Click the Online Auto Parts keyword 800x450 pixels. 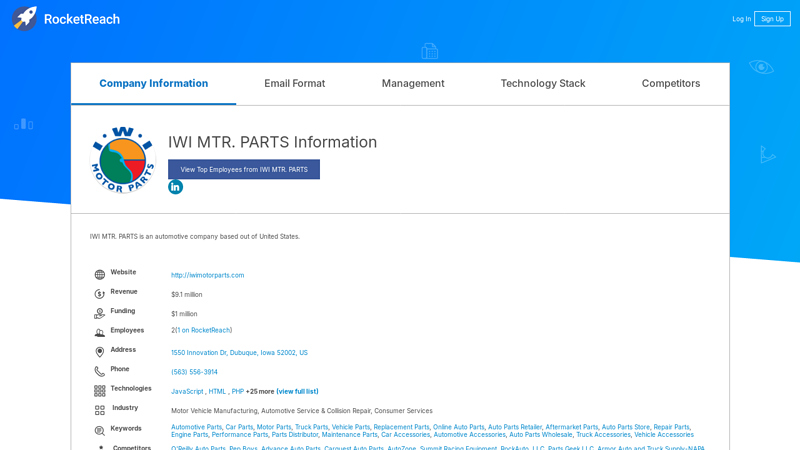point(459,427)
